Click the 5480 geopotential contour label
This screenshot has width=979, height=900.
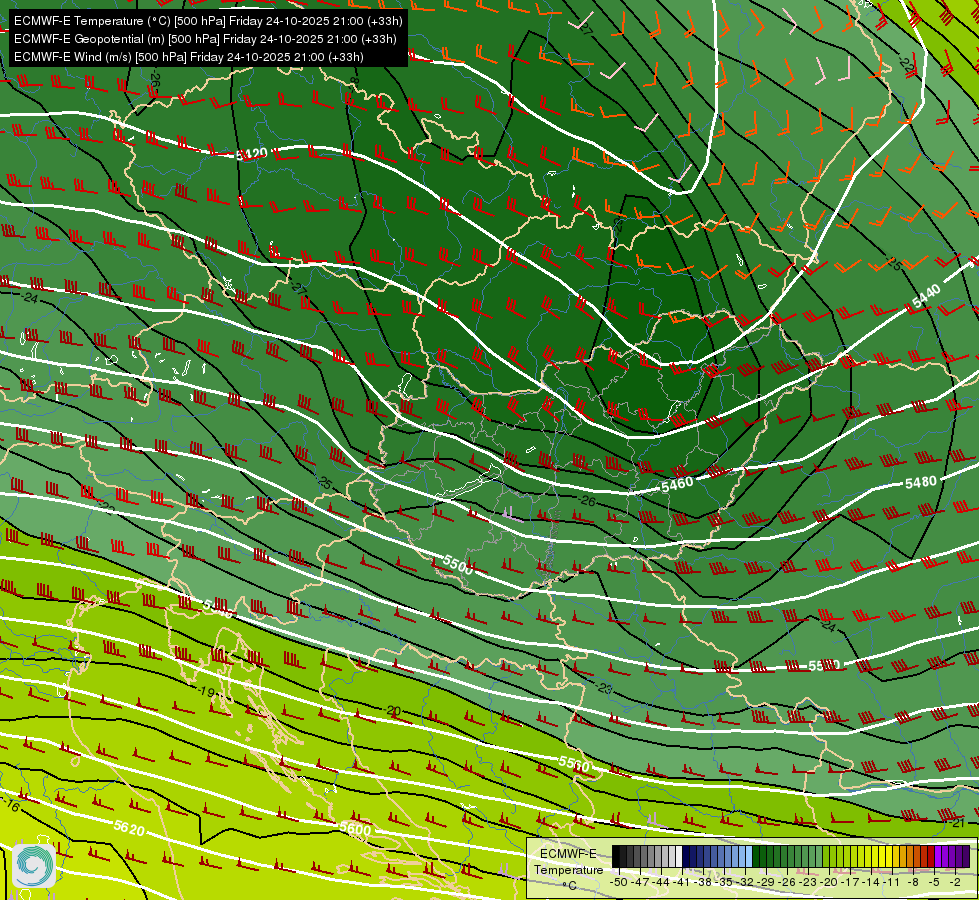(x=921, y=482)
